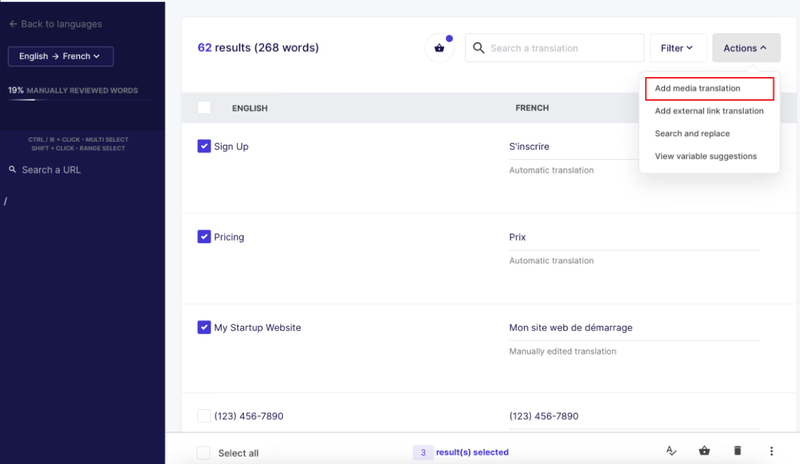Click the French (123) 456-7890 translation

(544, 416)
